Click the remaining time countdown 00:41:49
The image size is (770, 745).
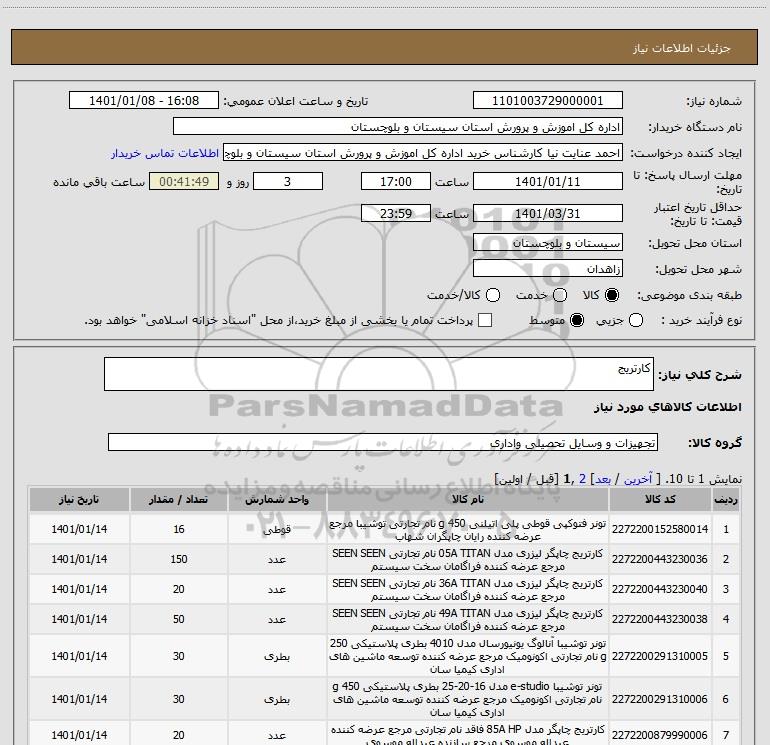pyautogui.click(x=184, y=181)
